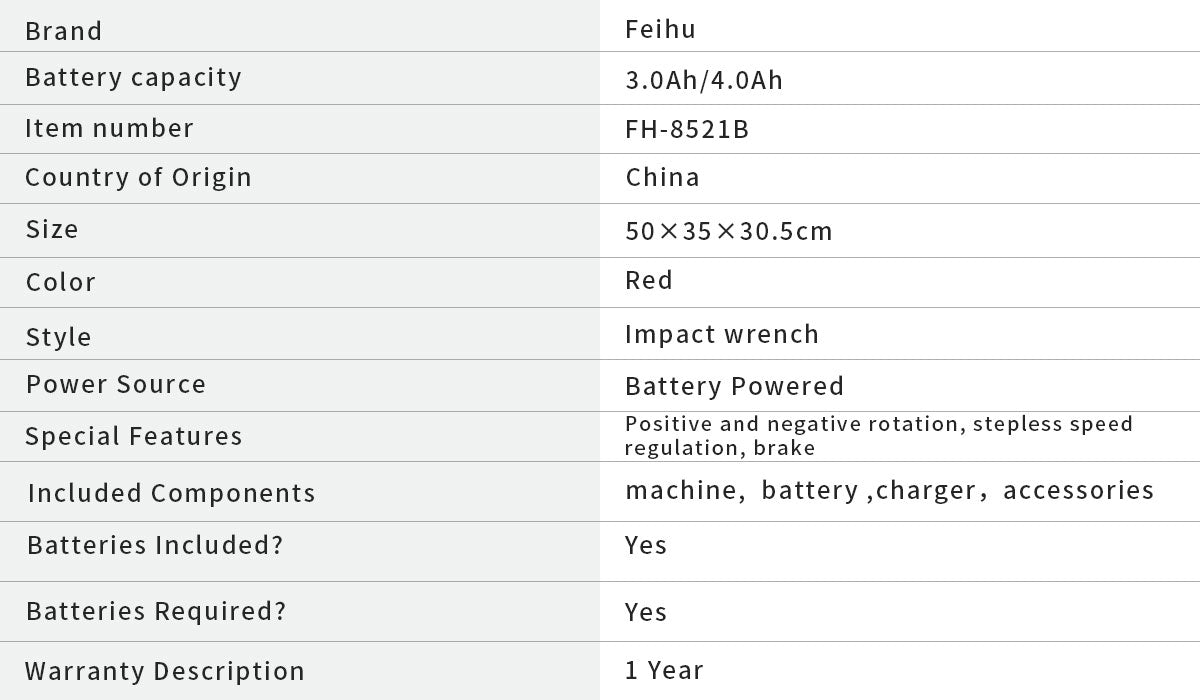
Task: Click the Brand label cell
Action: [63, 31]
